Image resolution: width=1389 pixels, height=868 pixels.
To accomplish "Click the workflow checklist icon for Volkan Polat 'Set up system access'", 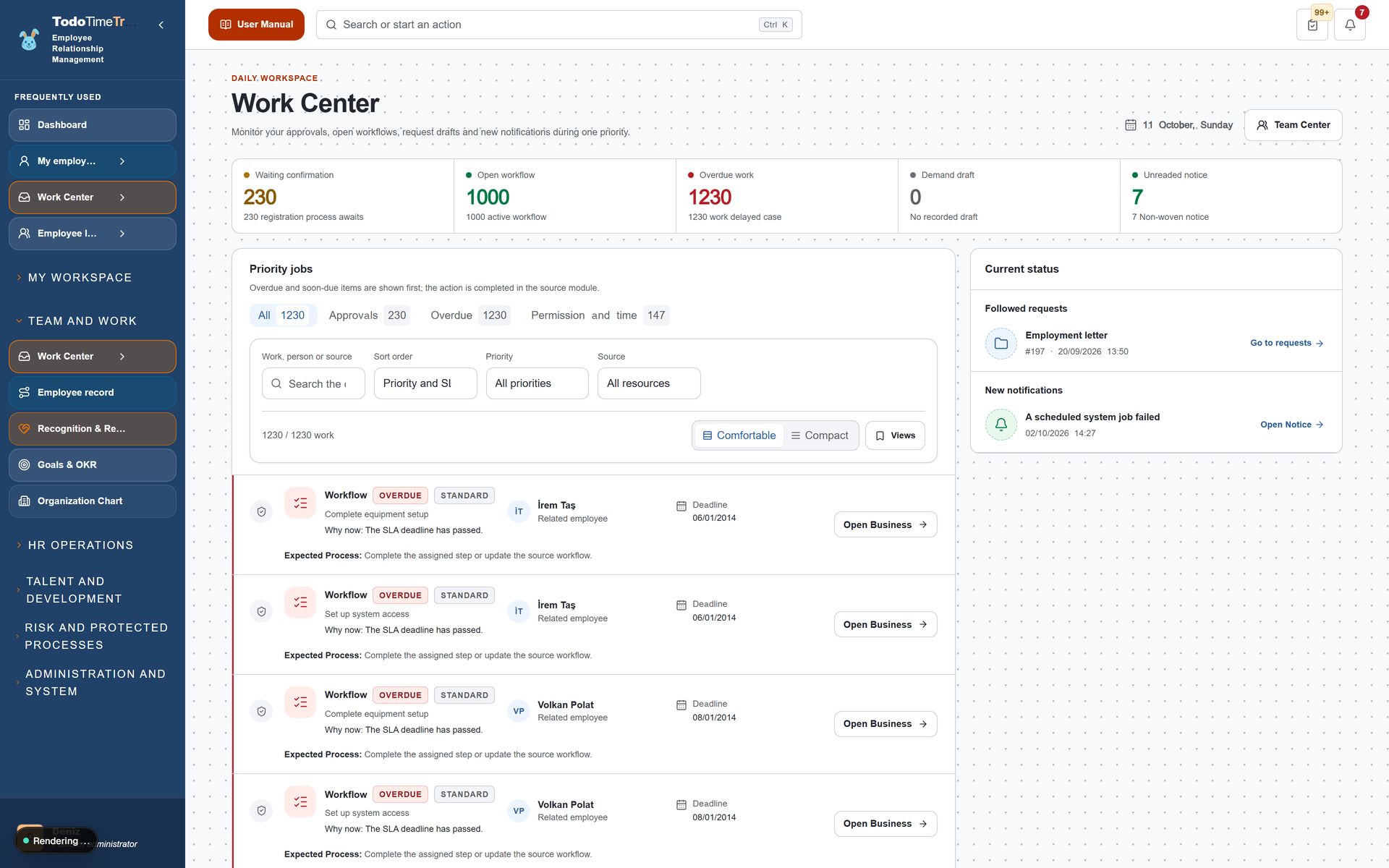I will (x=300, y=801).
